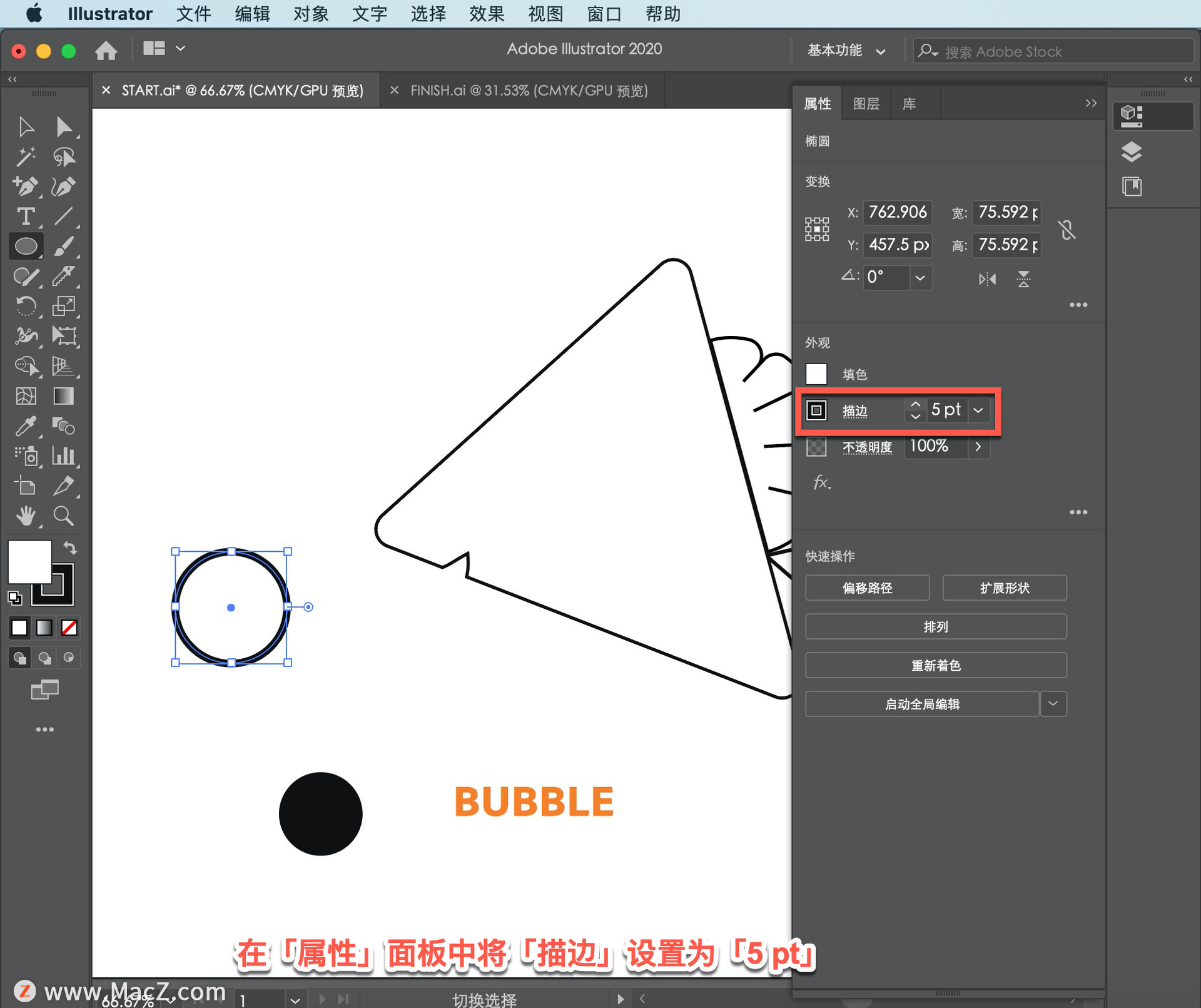Click the 启动全局编辑 button
The width and height of the screenshot is (1201, 1008).
click(x=922, y=704)
